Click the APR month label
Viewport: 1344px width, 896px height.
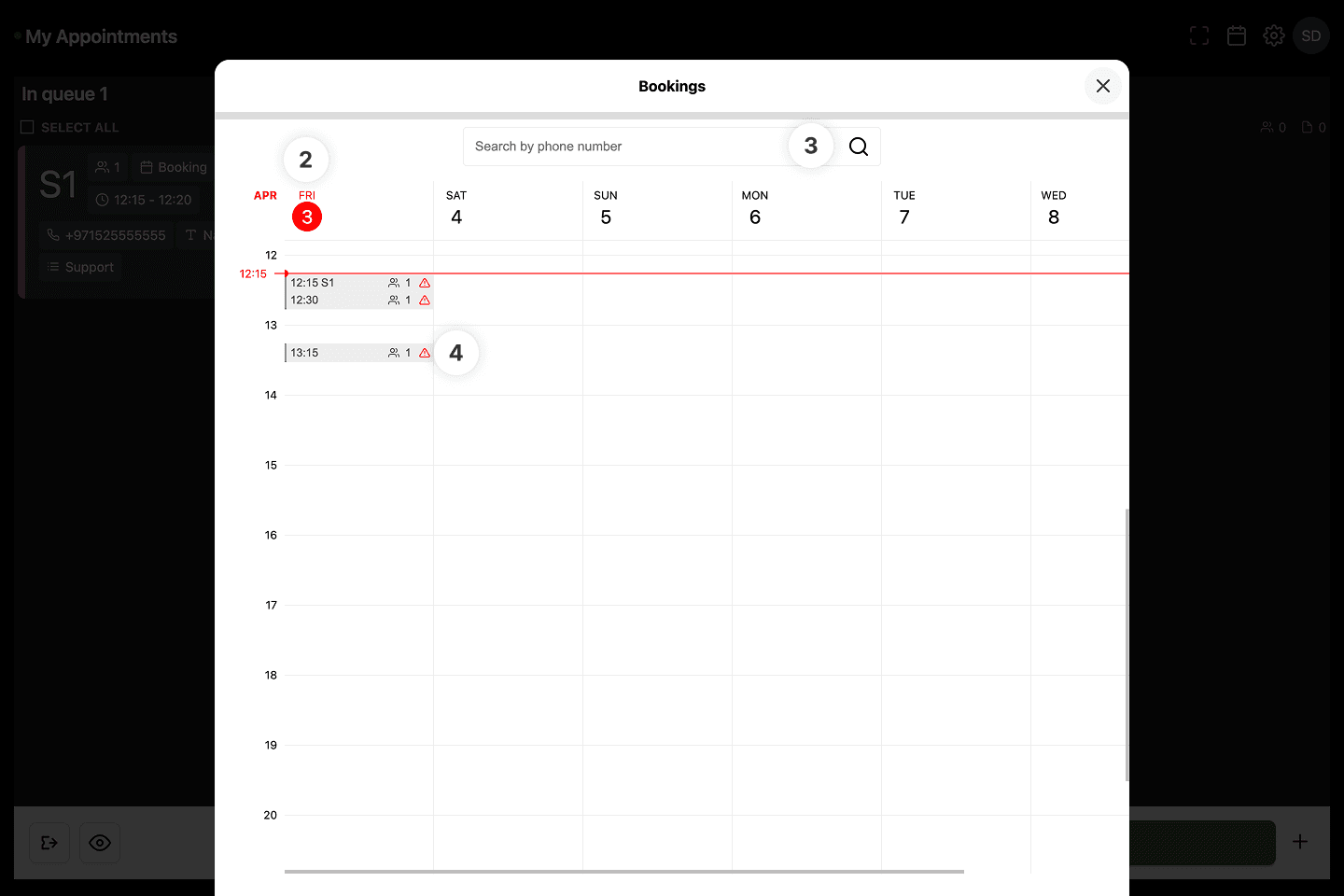[265, 196]
